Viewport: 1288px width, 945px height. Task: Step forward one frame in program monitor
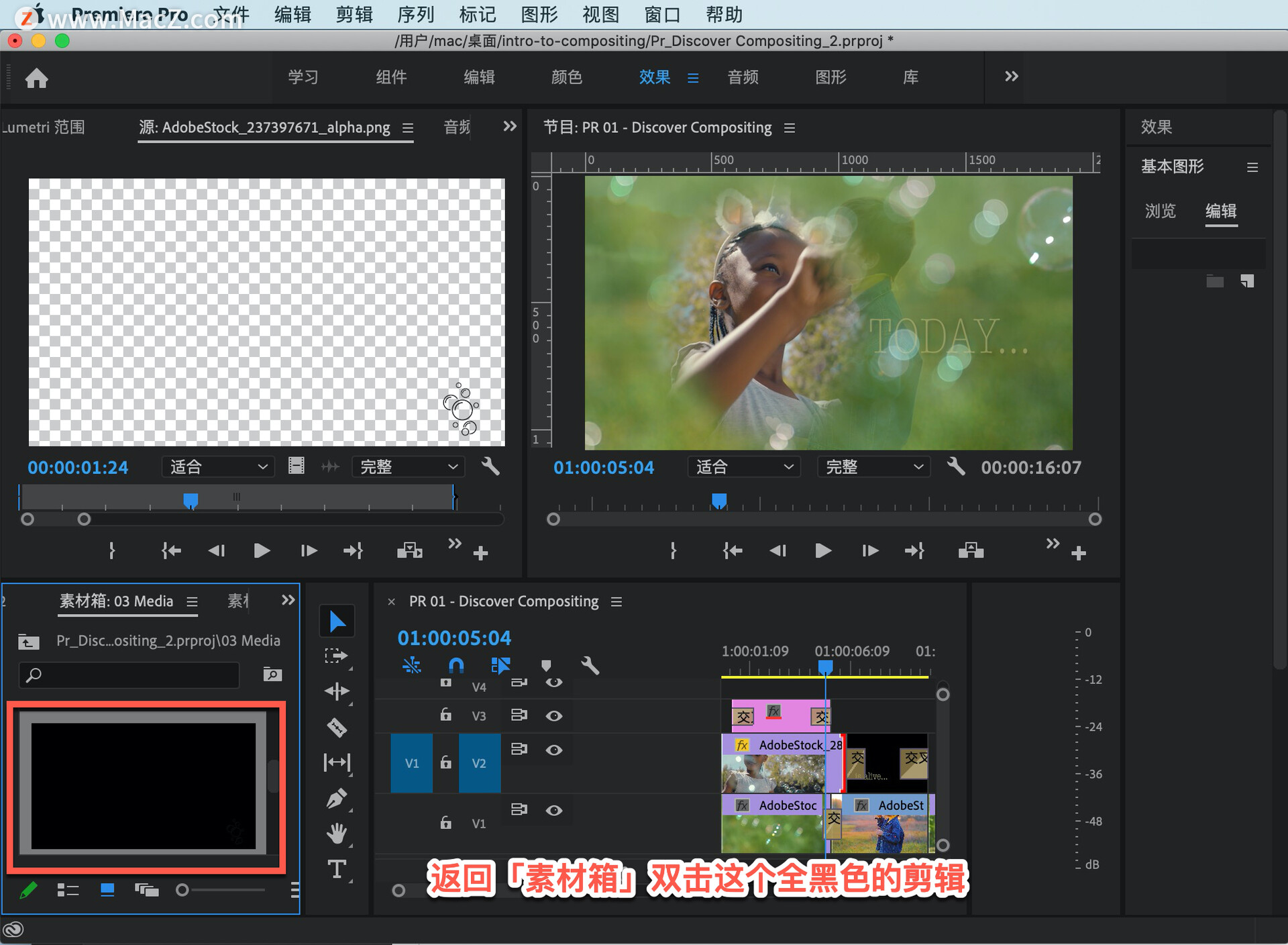click(x=870, y=551)
